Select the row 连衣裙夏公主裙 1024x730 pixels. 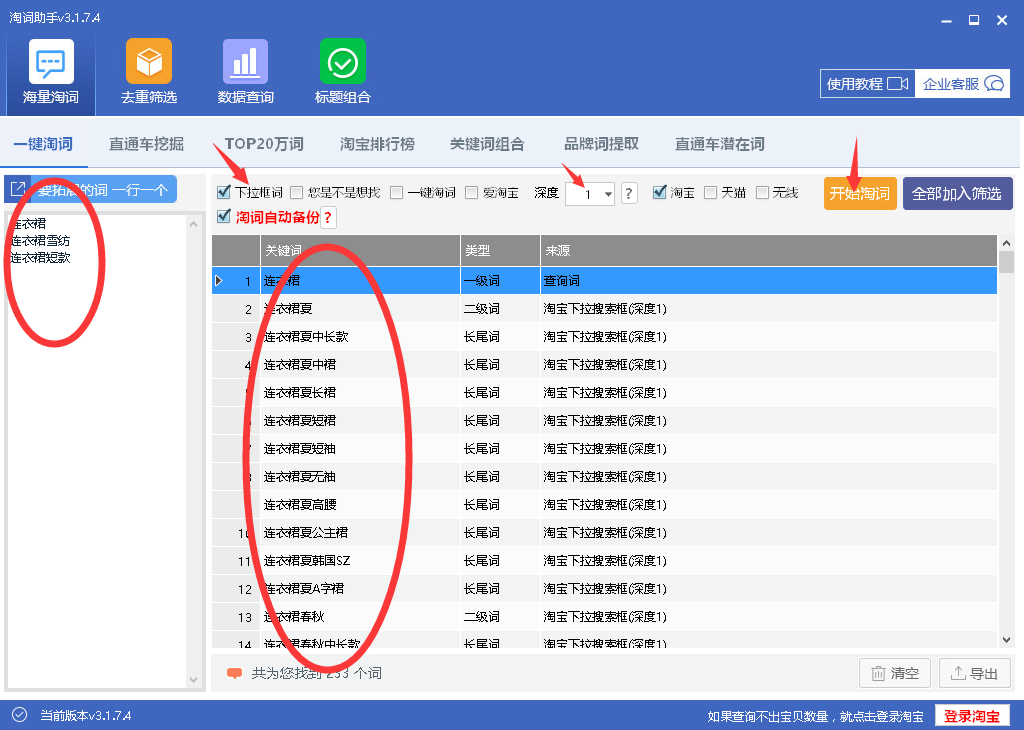(x=605, y=533)
